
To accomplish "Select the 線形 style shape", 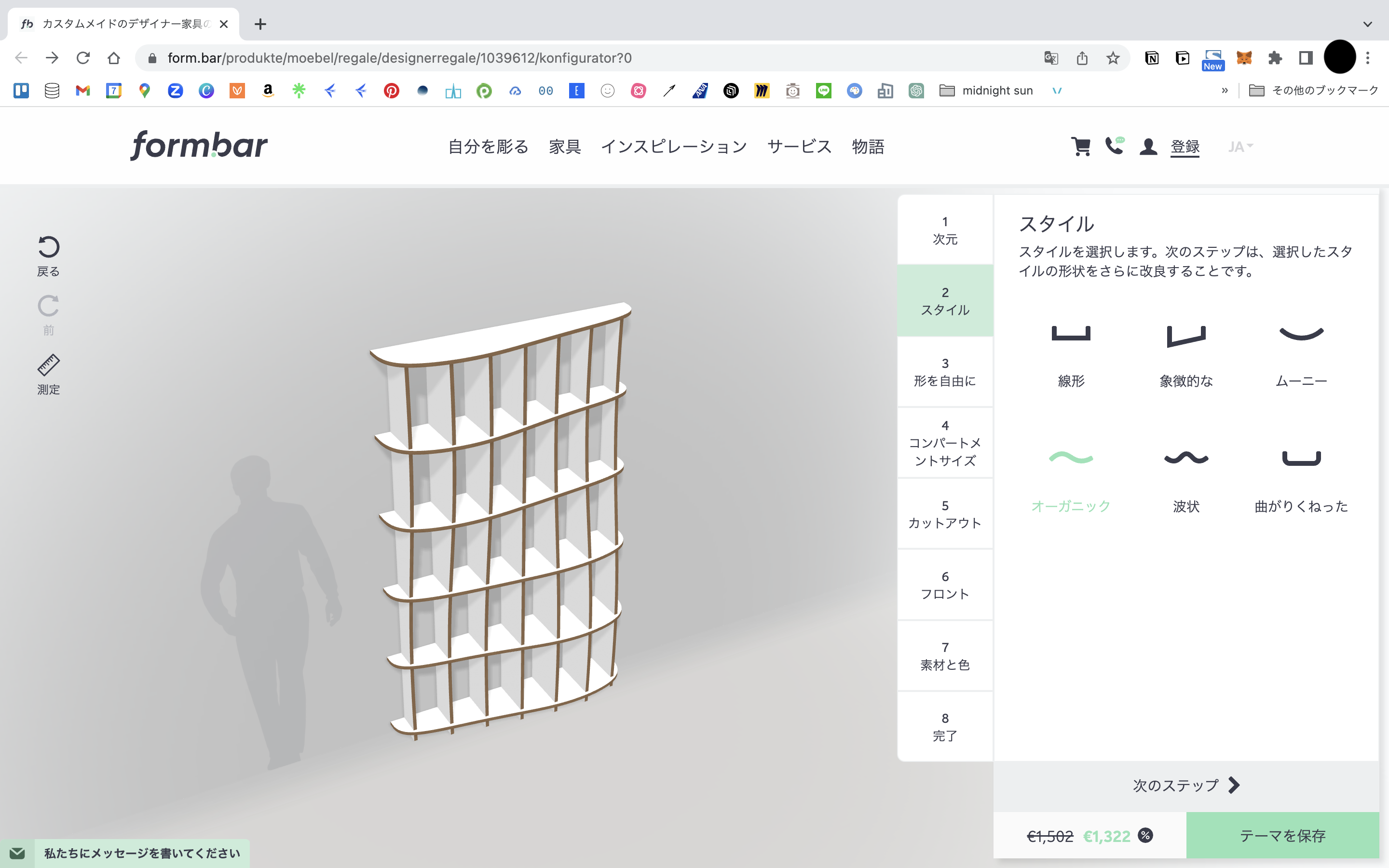I will coord(1071,334).
